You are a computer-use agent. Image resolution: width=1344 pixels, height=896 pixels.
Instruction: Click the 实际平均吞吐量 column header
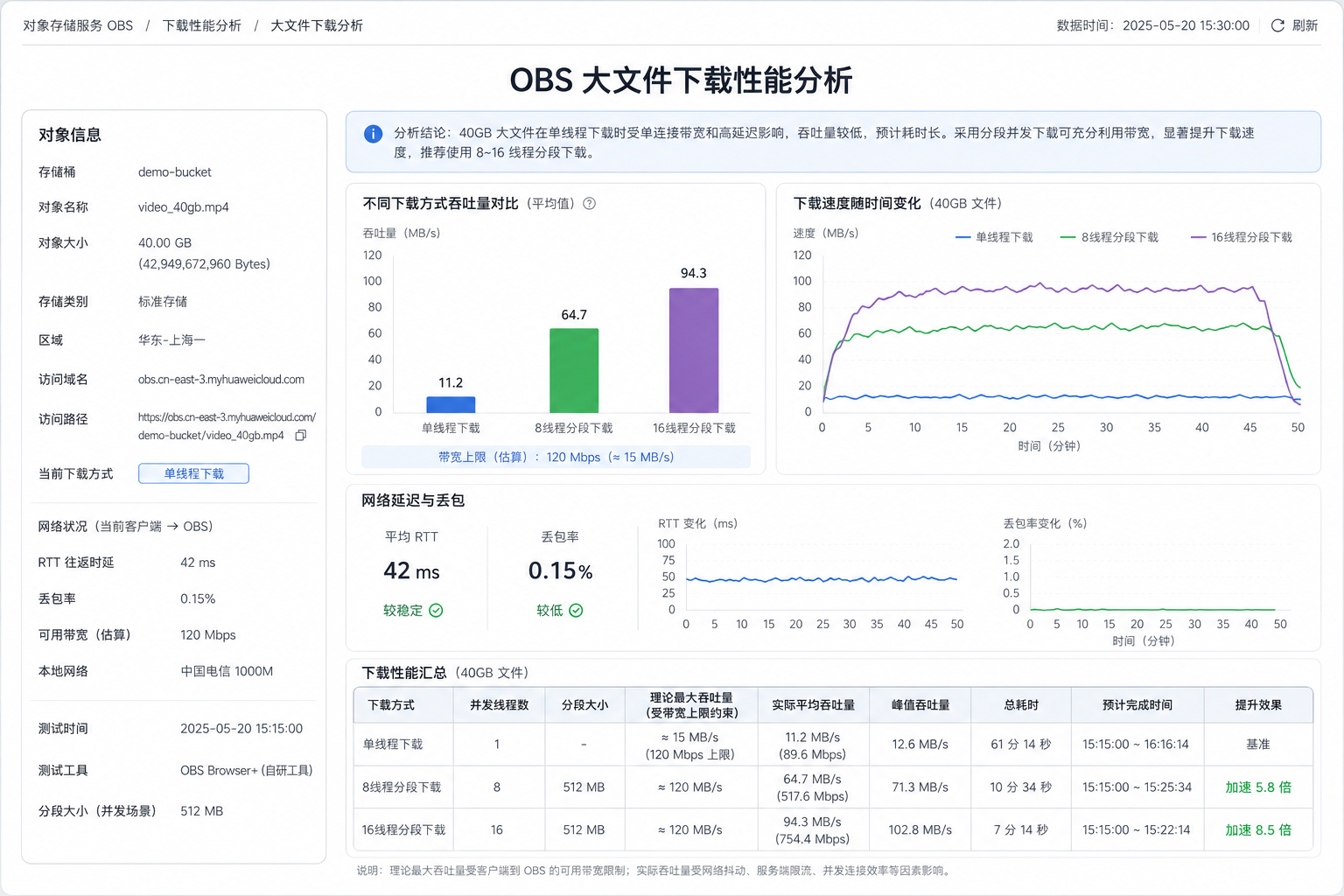coord(813,704)
